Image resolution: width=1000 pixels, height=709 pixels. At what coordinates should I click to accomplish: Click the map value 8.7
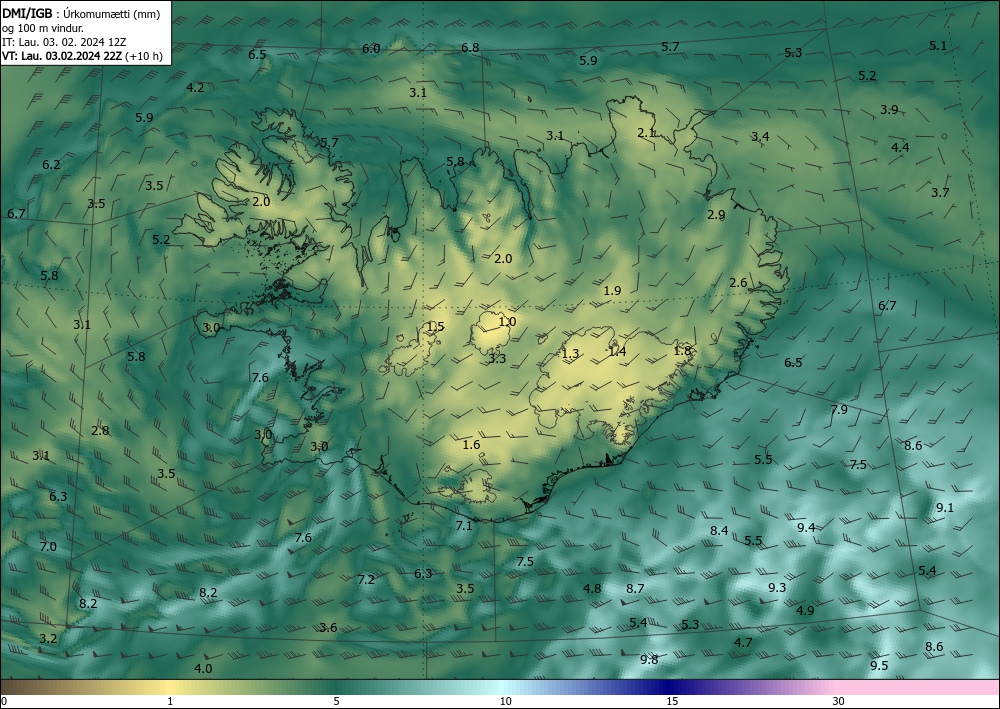[635, 588]
